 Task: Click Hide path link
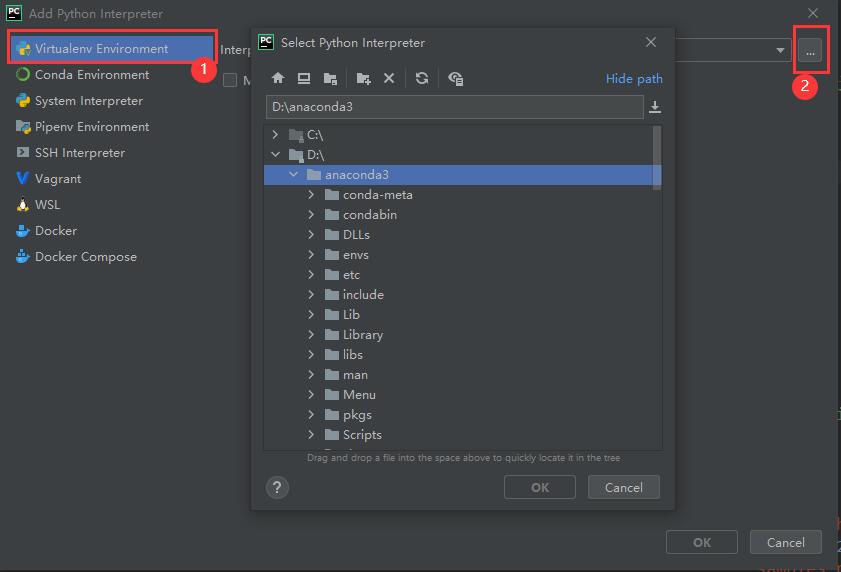coord(633,78)
